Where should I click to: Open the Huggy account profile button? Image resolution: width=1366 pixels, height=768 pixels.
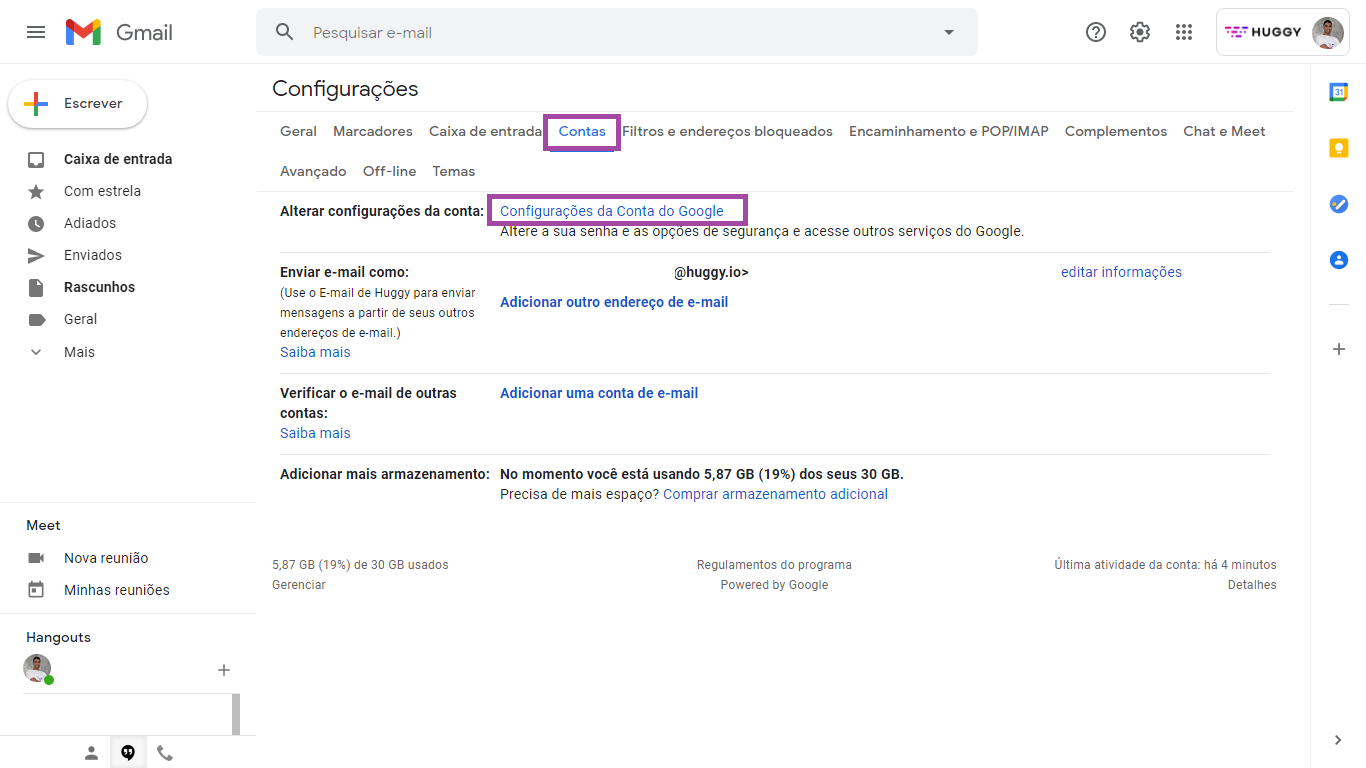[1284, 32]
